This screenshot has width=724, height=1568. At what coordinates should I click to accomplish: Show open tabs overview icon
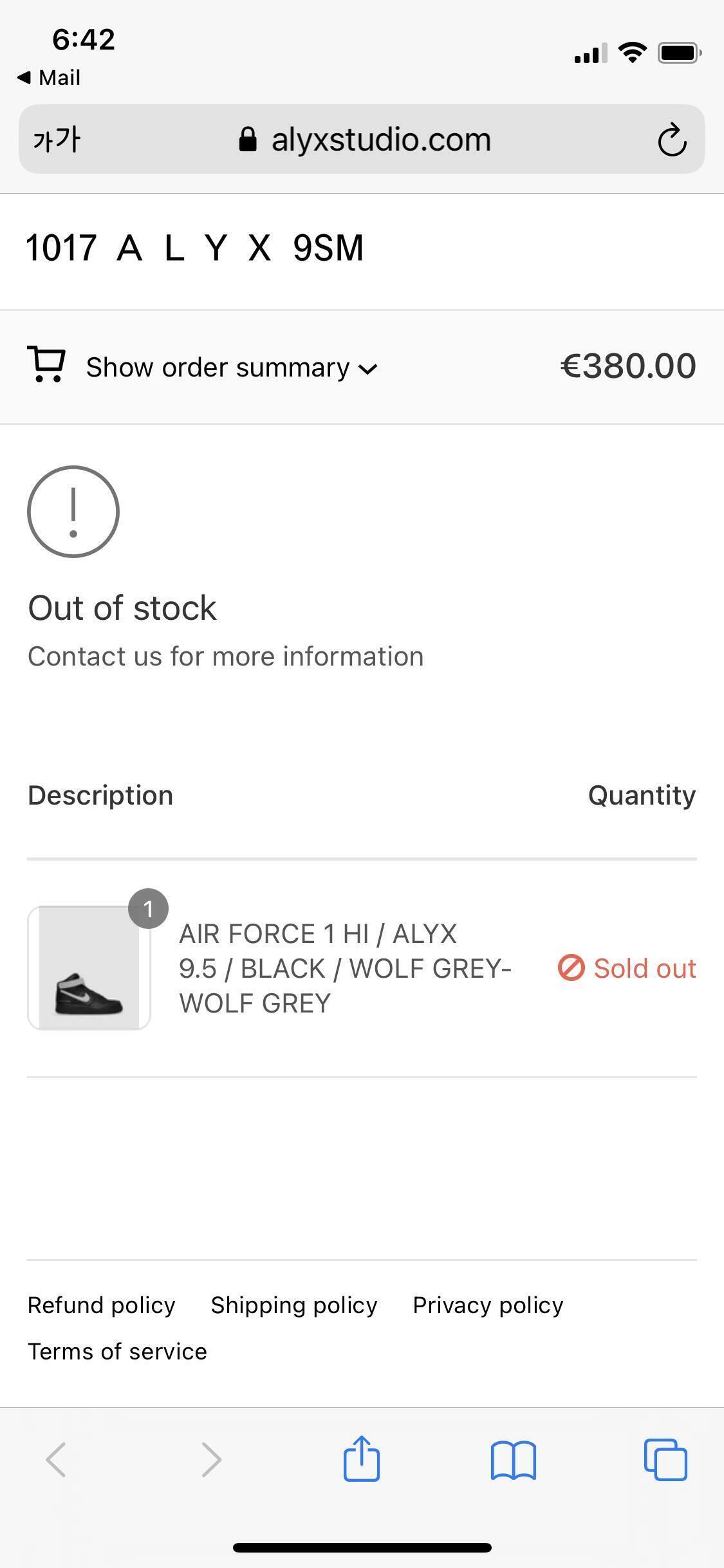pos(665,1459)
